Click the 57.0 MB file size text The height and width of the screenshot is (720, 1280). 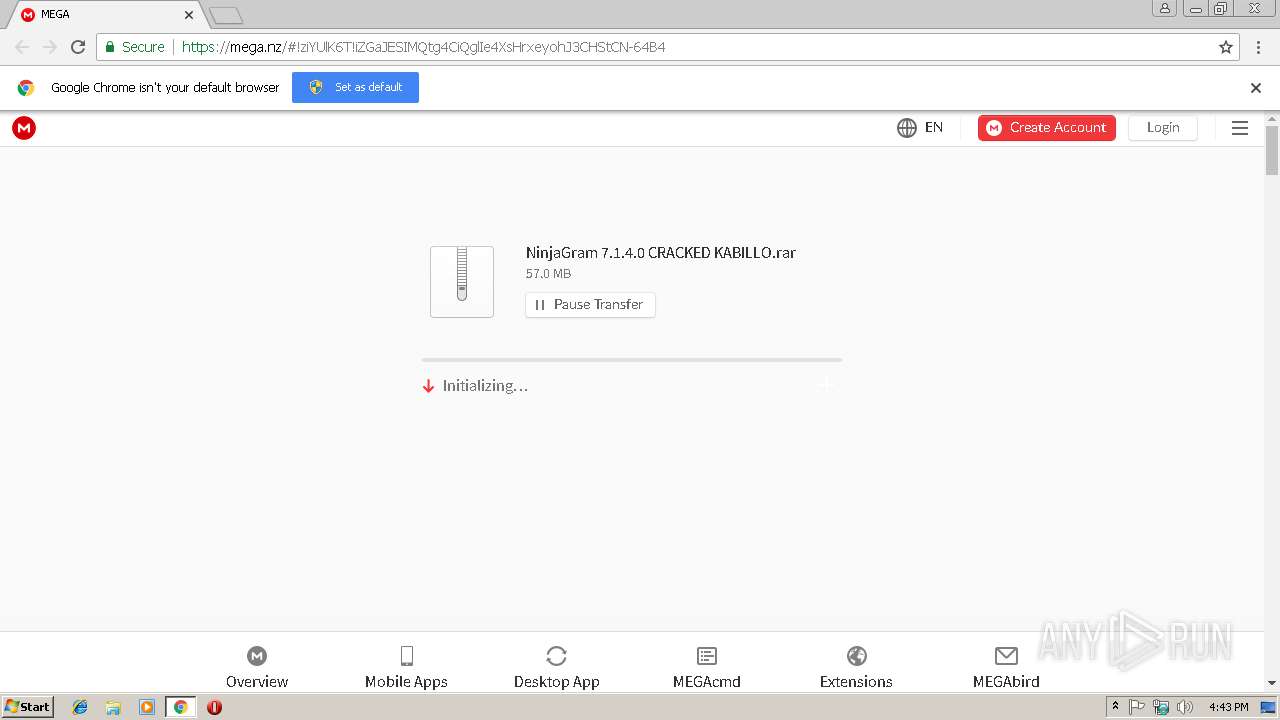548,274
